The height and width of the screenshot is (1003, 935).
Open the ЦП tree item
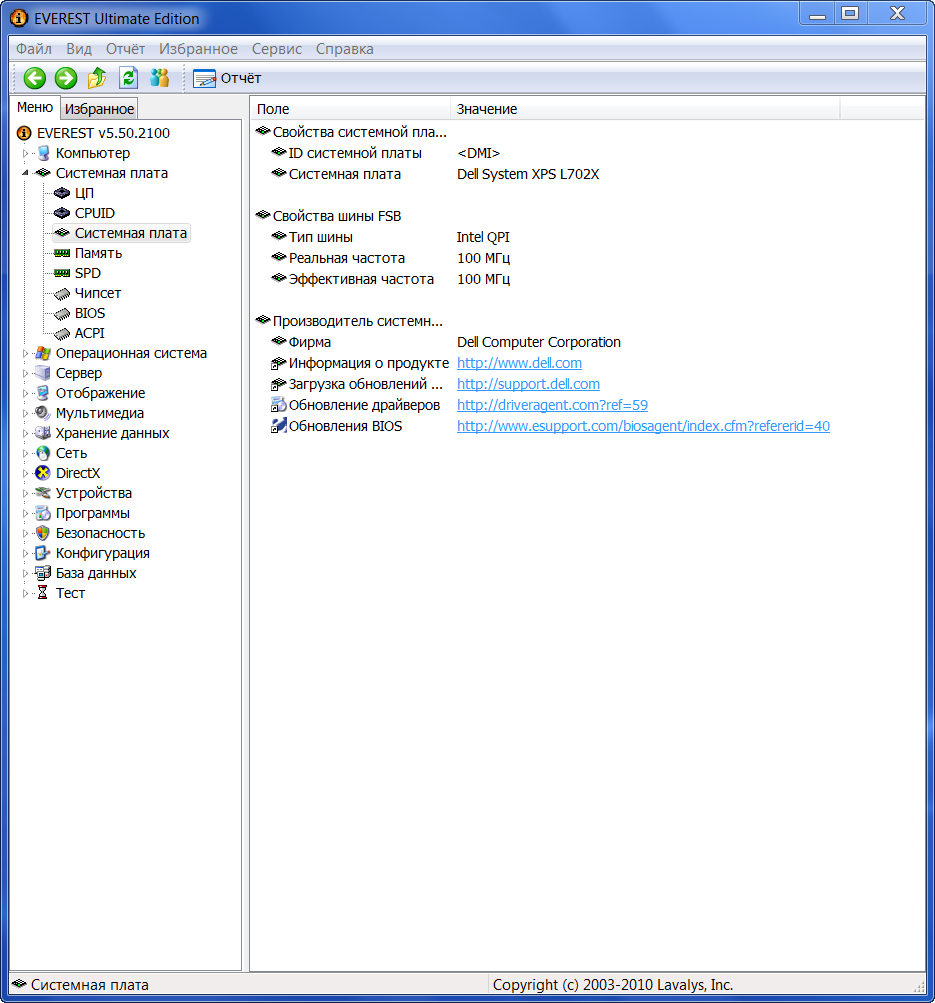[84, 193]
